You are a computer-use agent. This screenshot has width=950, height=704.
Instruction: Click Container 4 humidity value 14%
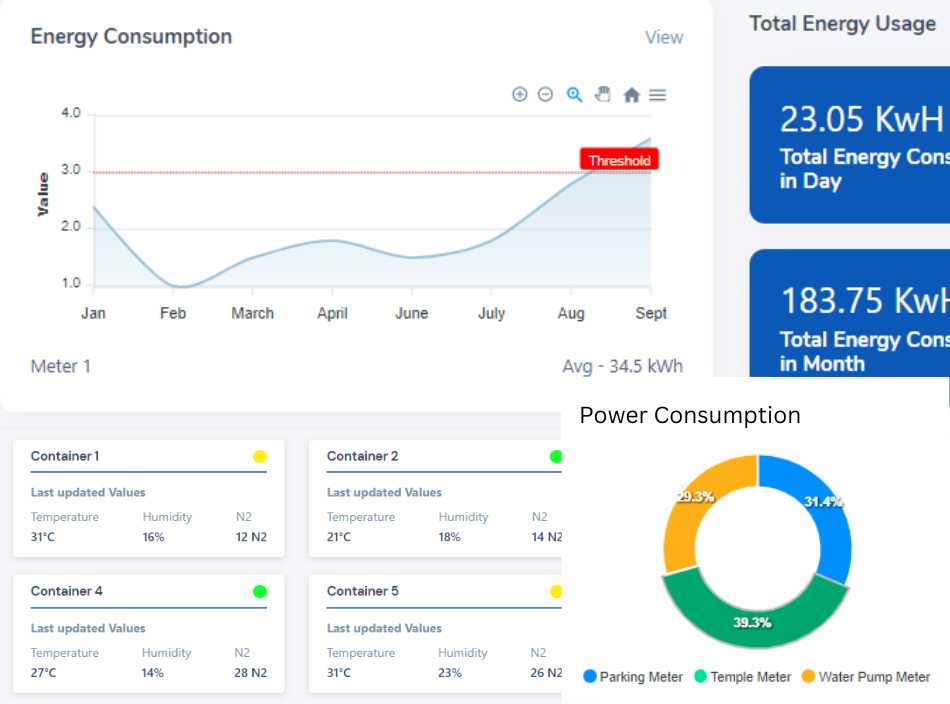click(153, 673)
